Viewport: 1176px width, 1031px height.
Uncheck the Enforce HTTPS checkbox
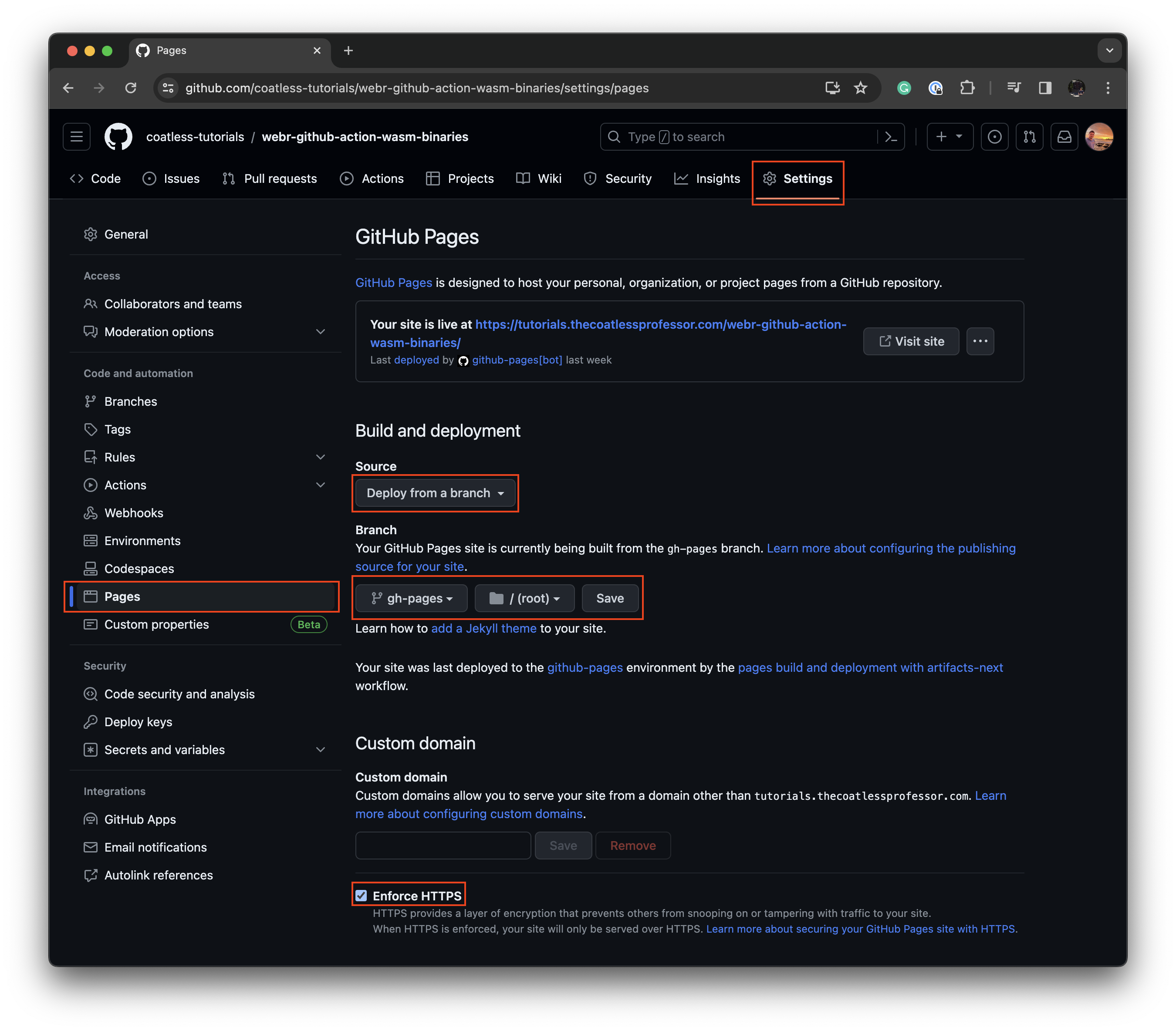362,895
